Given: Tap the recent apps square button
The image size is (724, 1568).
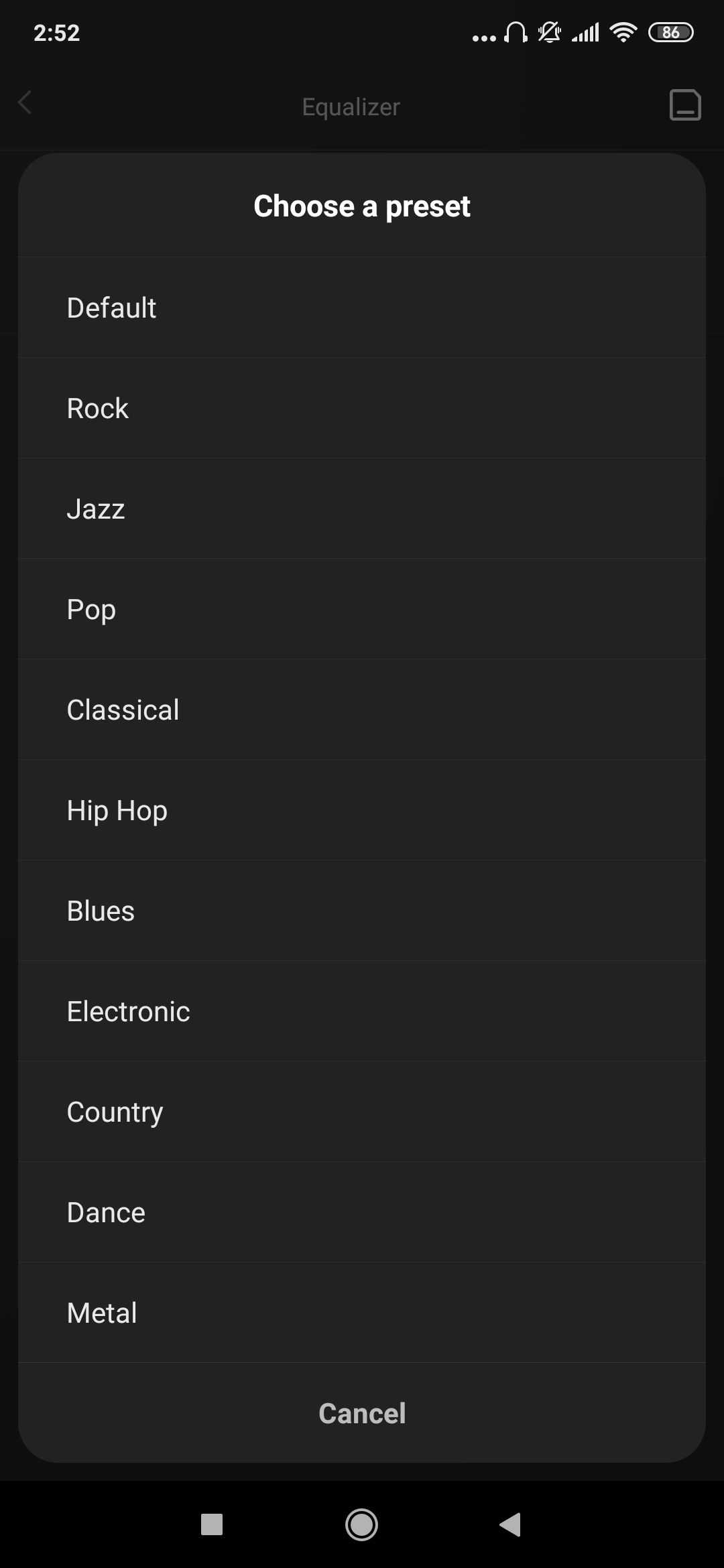Looking at the screenshot, I should (212, 1524).
